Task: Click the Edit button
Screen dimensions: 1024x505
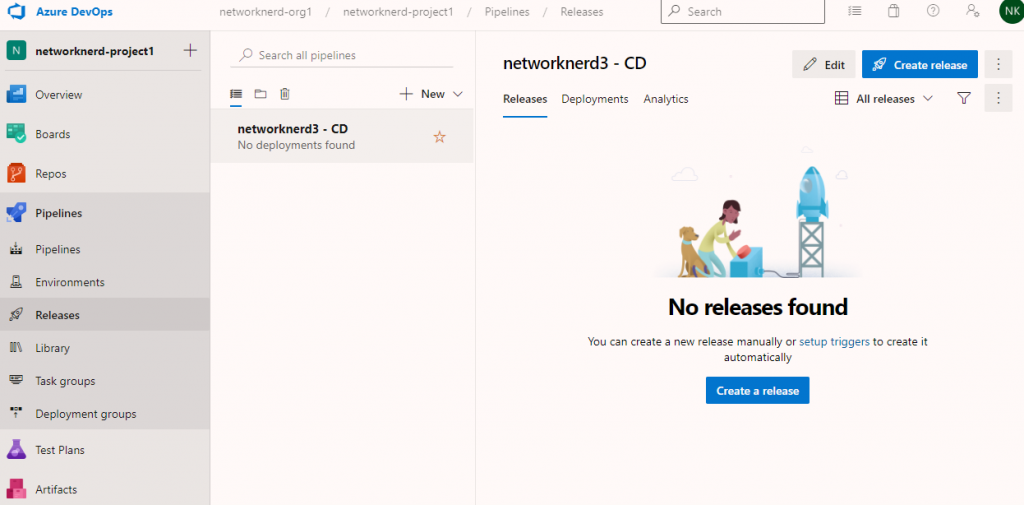Action: [x=824, y=65]
